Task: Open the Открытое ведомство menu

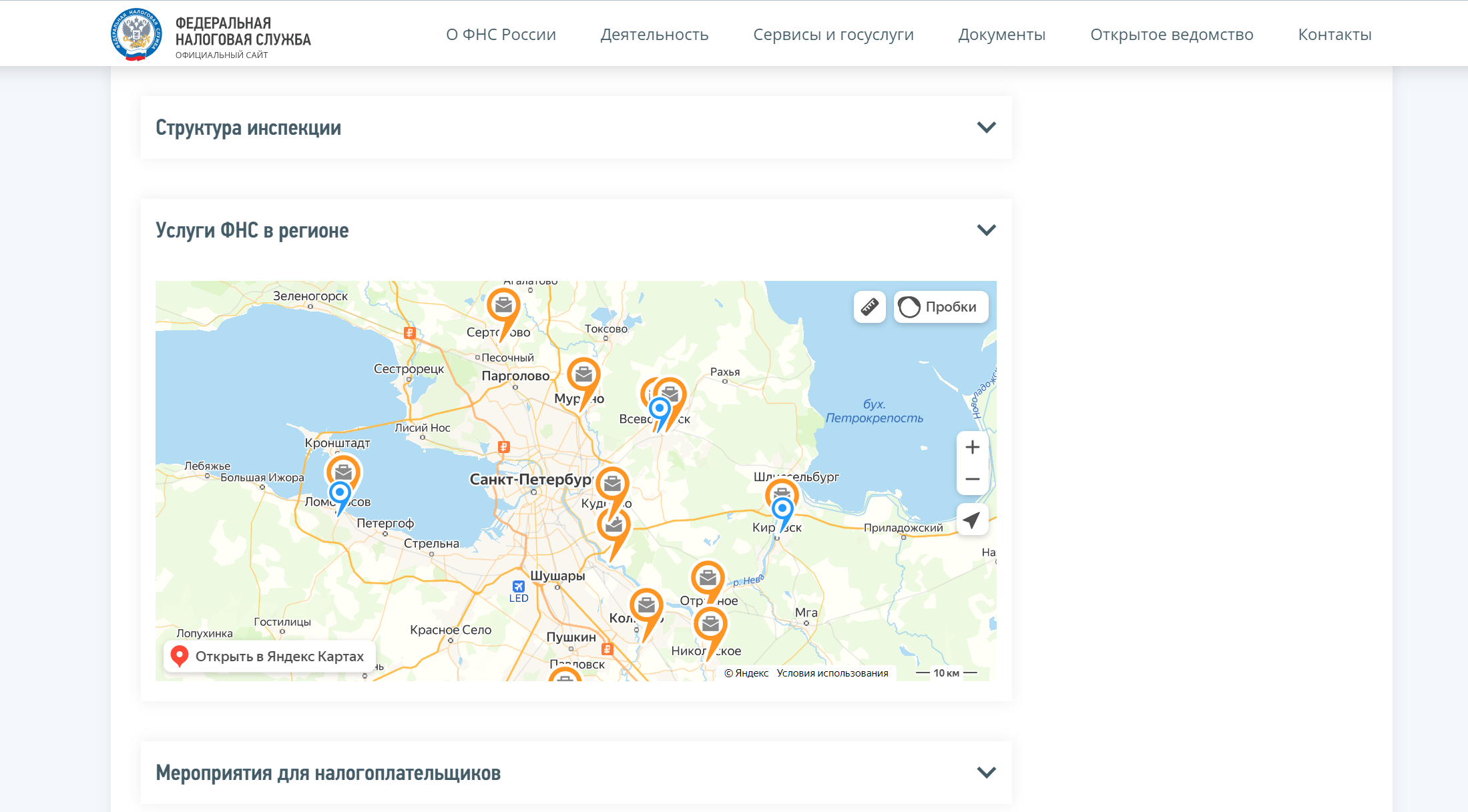Action: [1172, 35]
